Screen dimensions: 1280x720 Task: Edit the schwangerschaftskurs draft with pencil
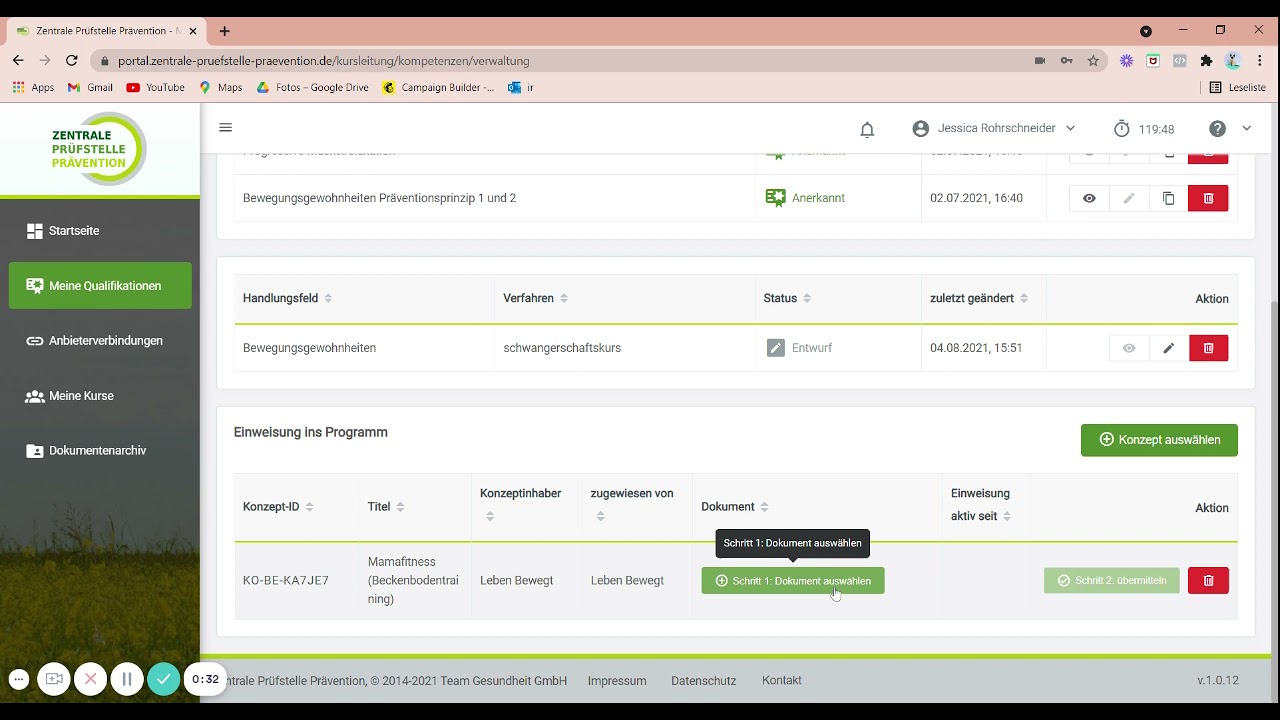(1168, 348)
